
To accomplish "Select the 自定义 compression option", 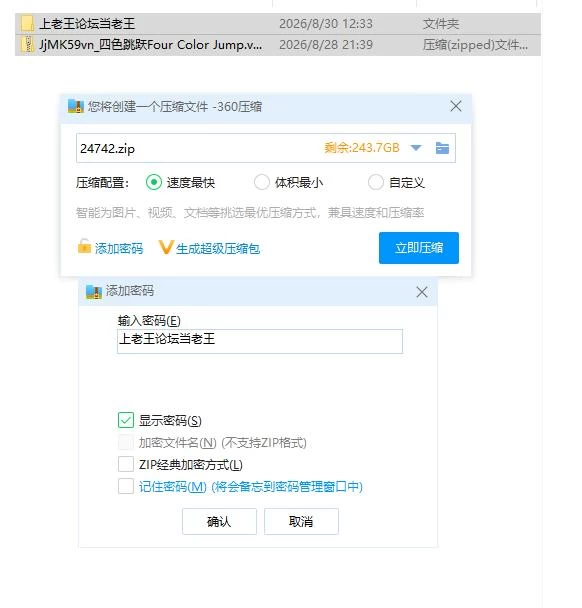I will [x=375, y=182].
